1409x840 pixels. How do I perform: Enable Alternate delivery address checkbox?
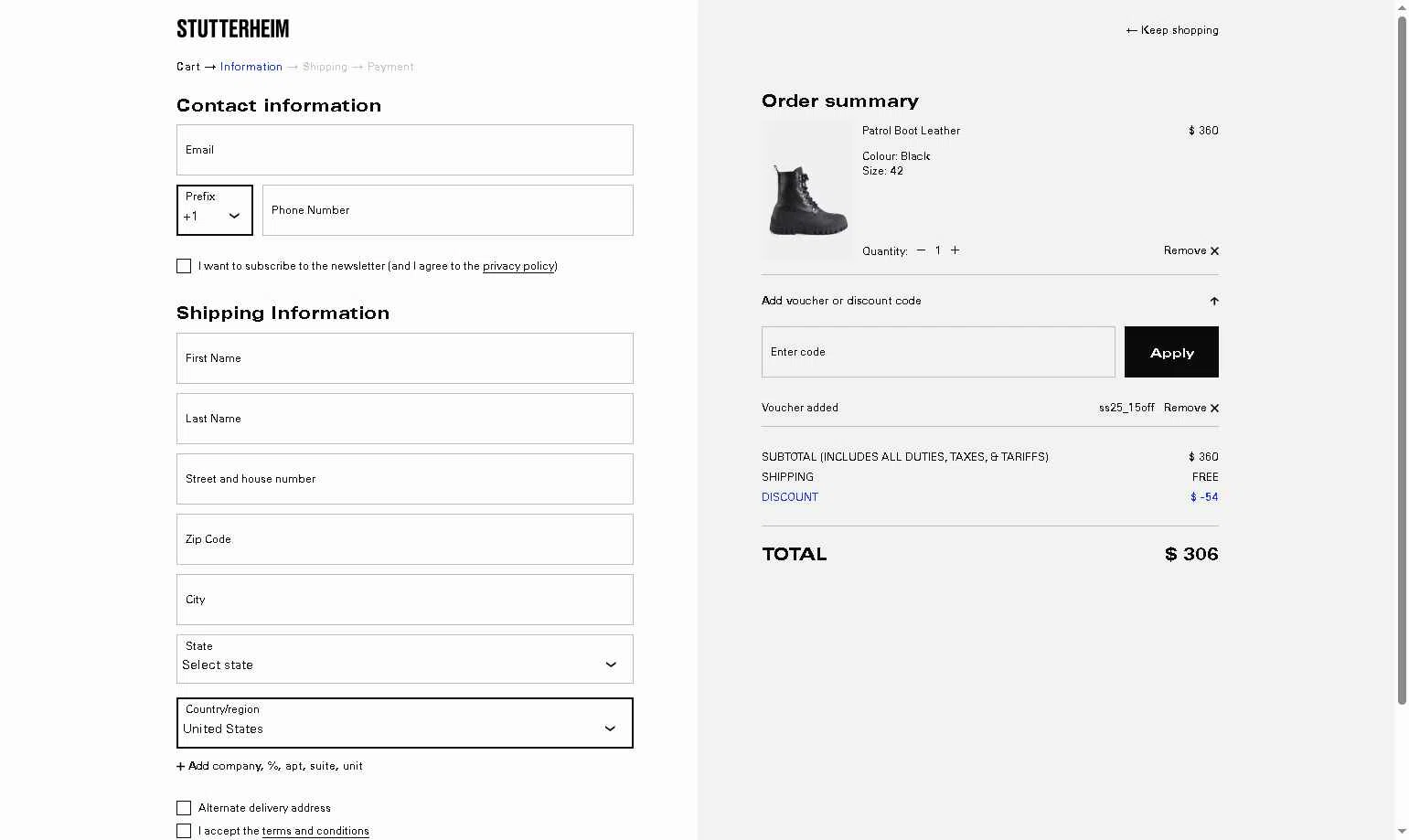pyautogui.click(x=184, y=808)
